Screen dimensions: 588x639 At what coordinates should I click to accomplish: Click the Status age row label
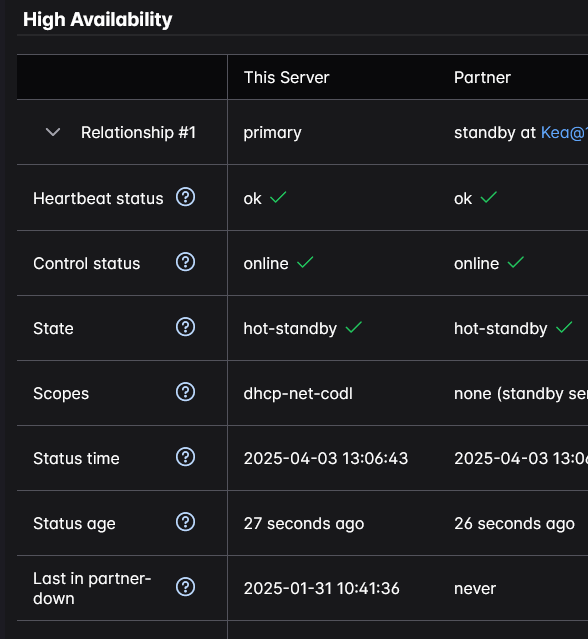74,524
